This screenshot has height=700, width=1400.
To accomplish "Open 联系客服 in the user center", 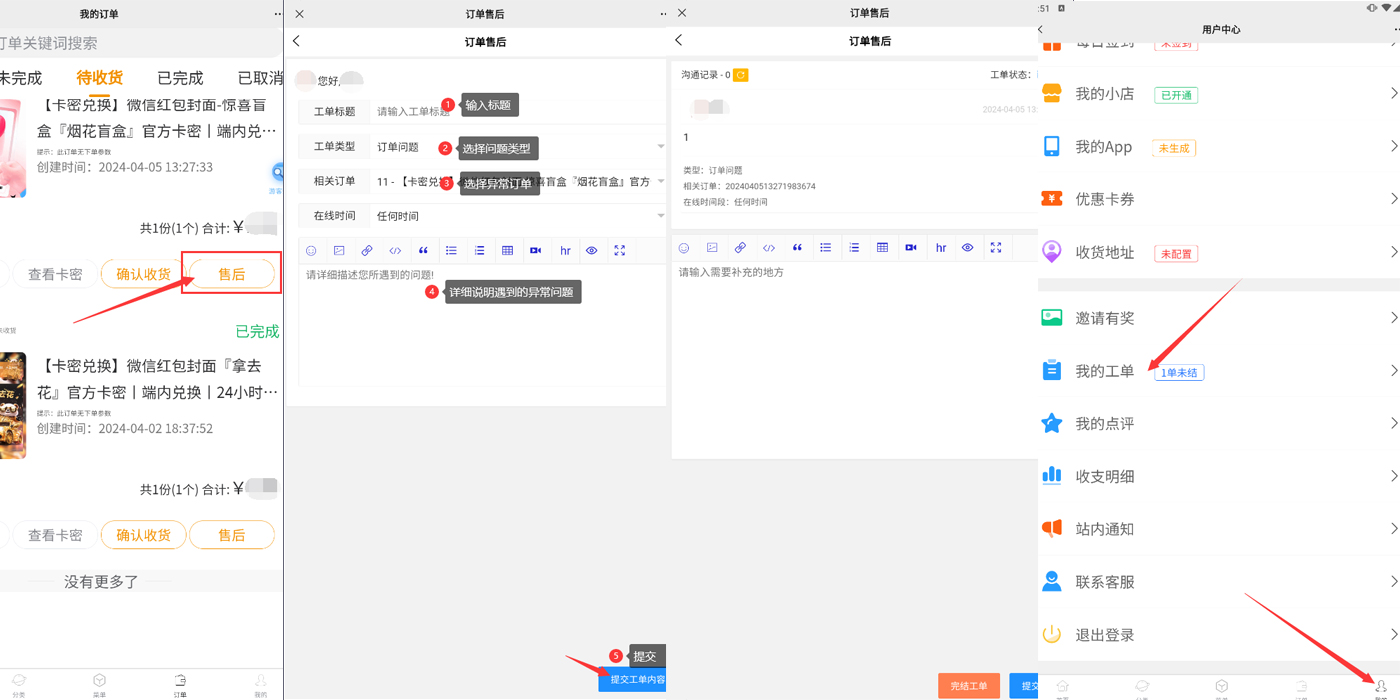I will [1219, 582].
